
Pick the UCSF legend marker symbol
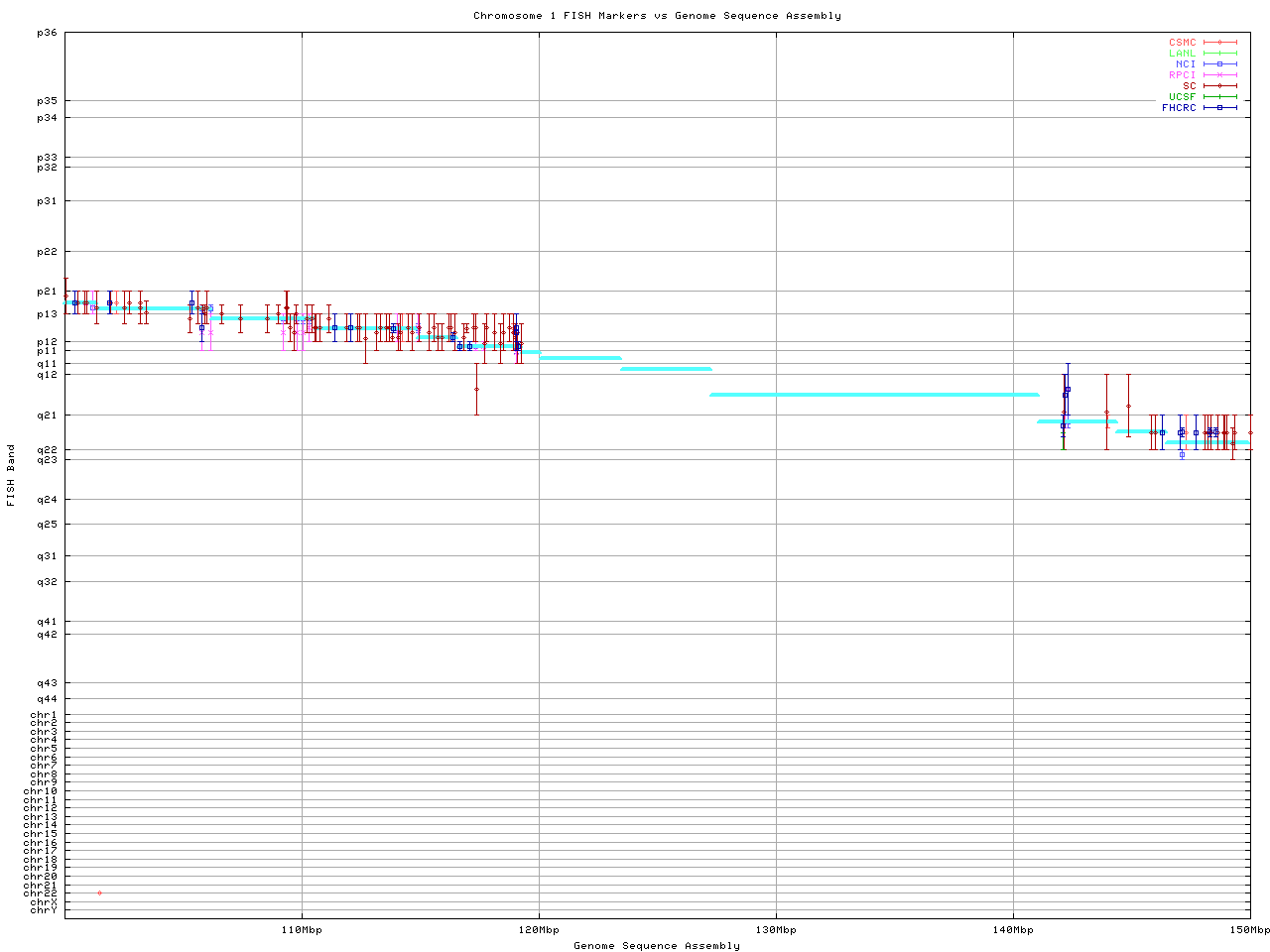pyautogui.click(x=1219, y=97)
